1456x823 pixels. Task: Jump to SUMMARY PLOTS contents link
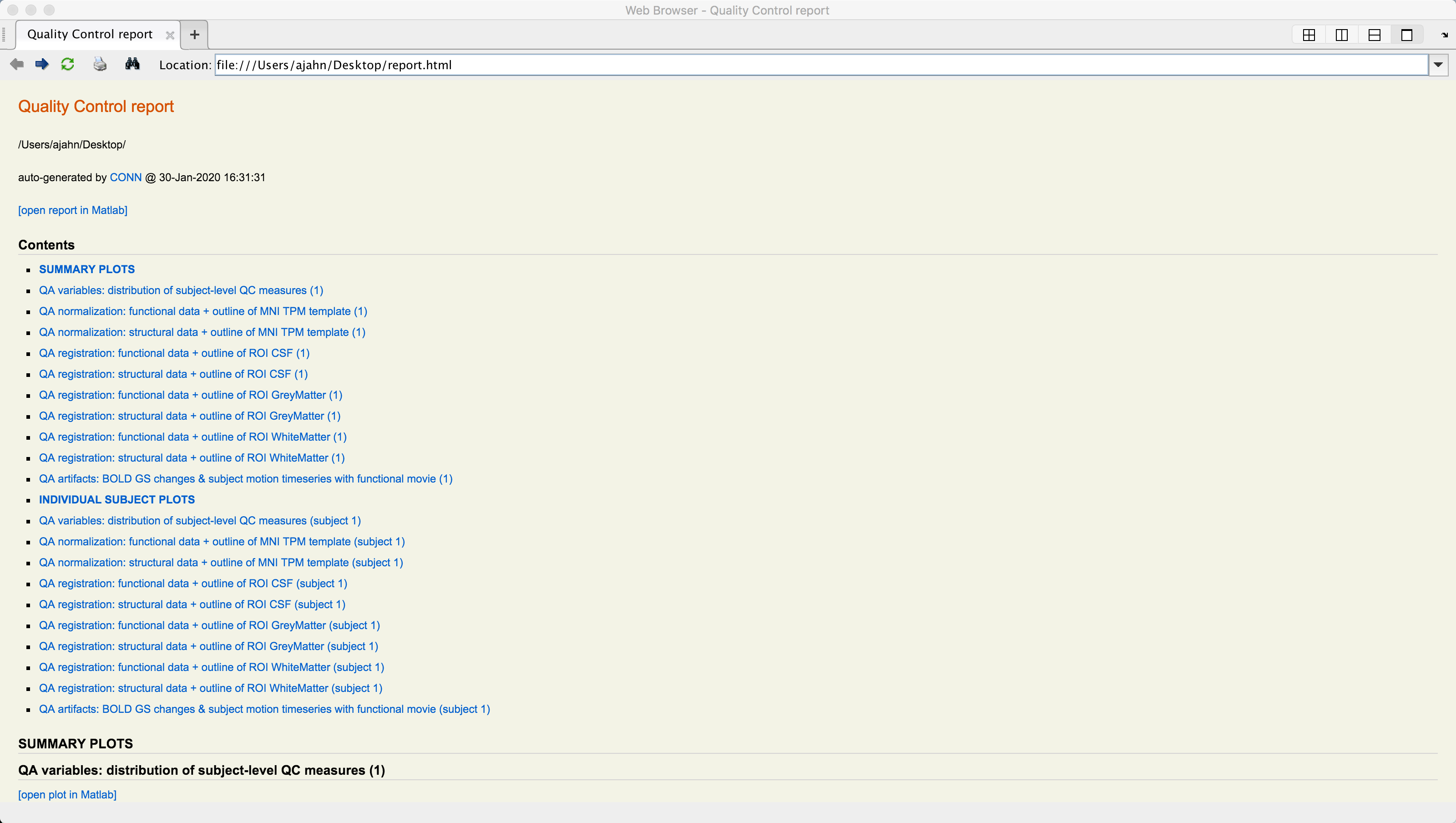[87, 269]
